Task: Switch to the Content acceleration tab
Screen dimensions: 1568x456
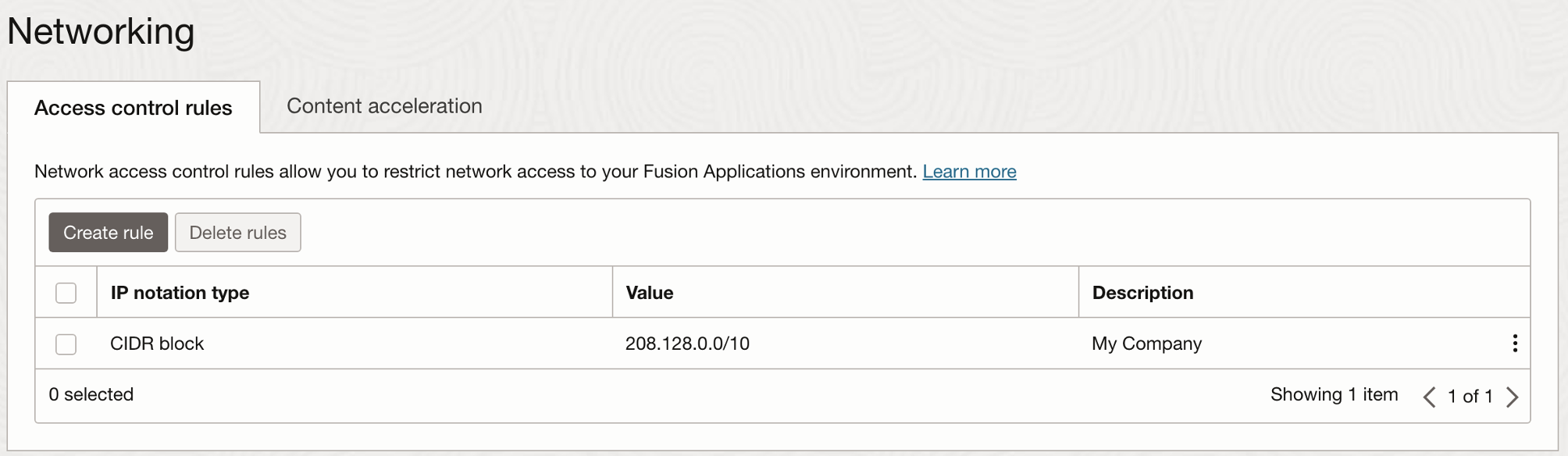Action: click(384, 106)
